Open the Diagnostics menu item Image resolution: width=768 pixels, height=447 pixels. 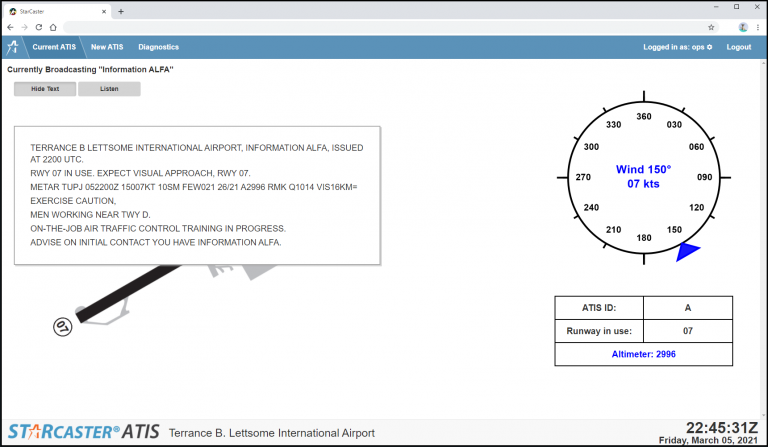pos(158,47)
